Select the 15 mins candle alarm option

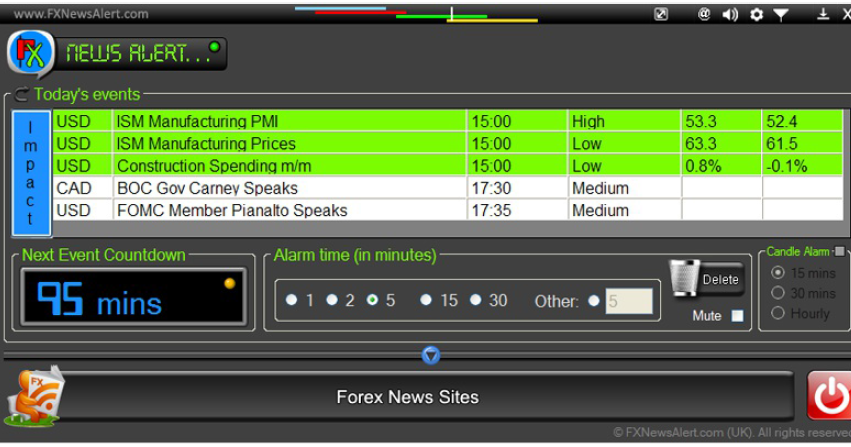778,272
